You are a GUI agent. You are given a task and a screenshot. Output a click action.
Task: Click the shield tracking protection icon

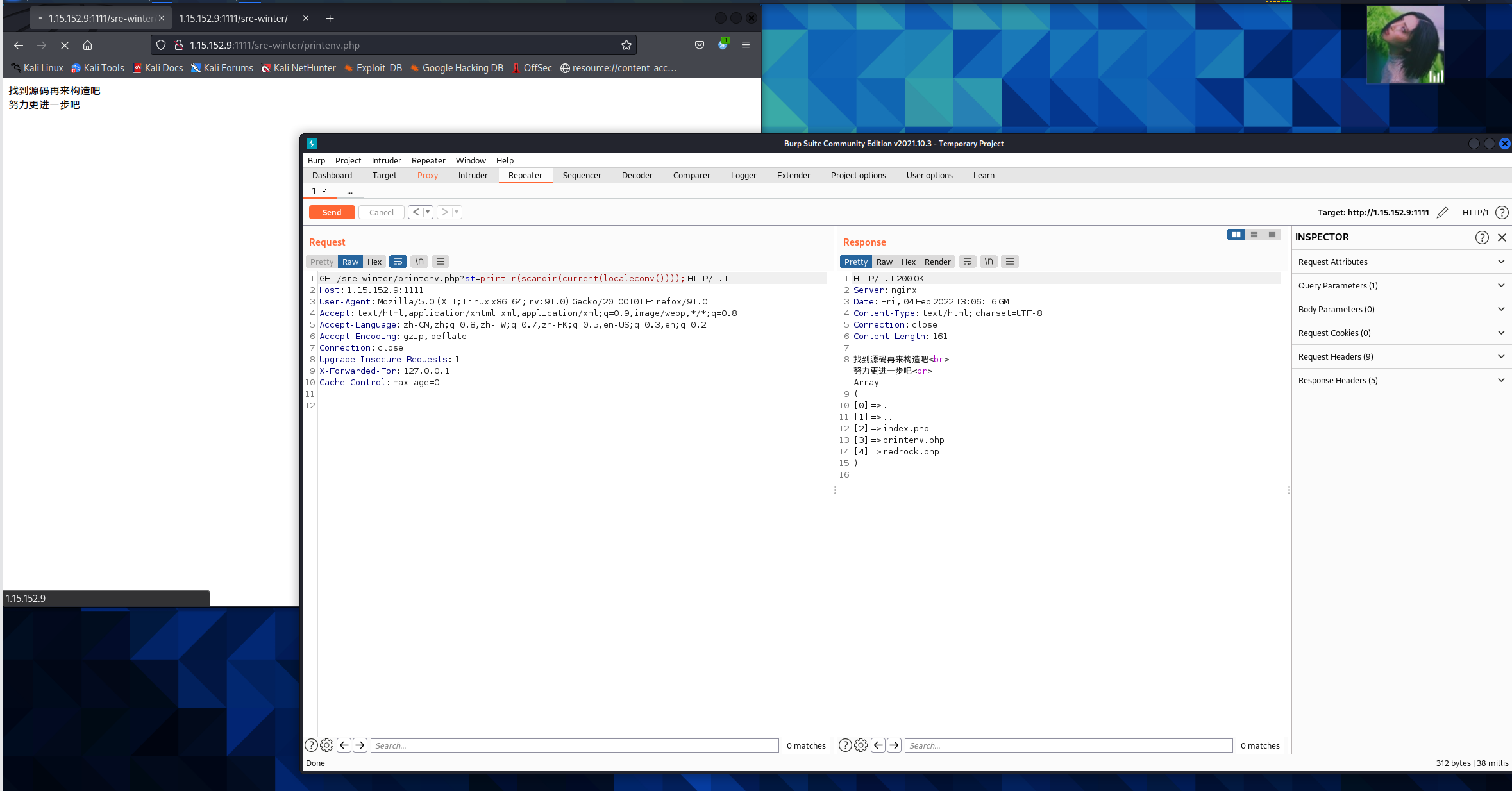point(161,45)
